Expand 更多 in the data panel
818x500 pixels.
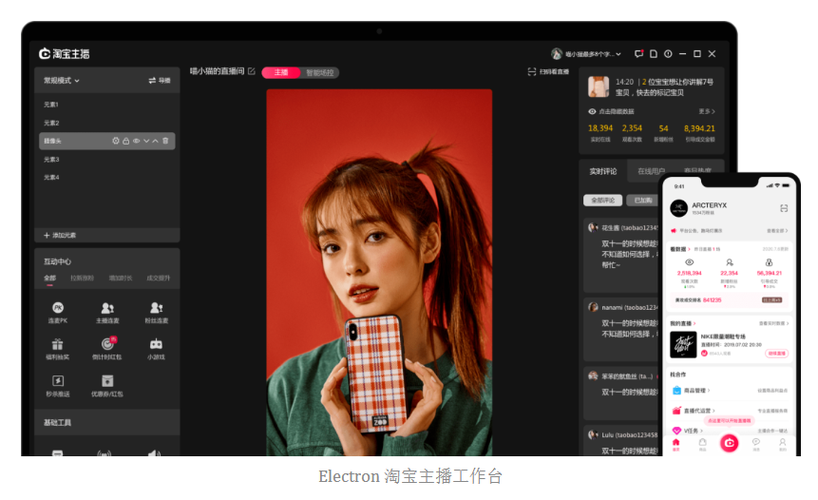coord(706,111)
